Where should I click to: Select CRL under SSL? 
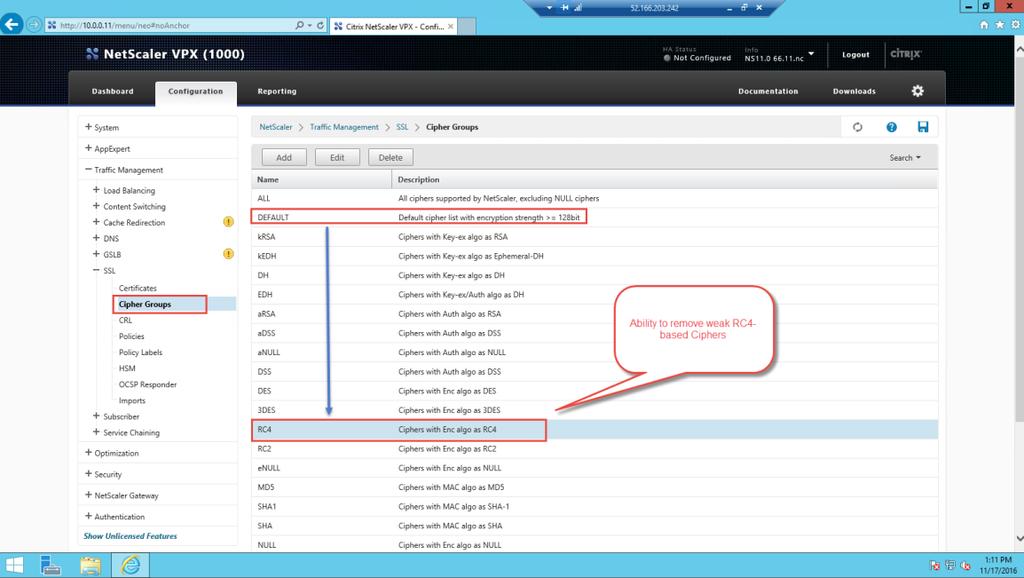point(125,320)
